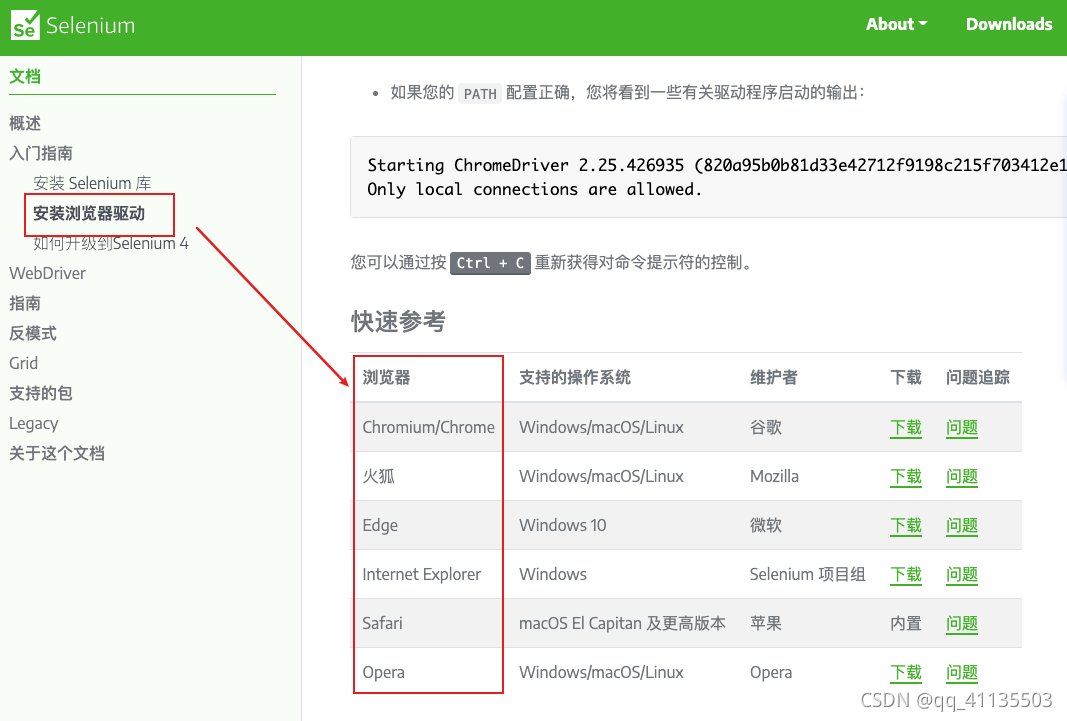
Task: Go to WebDriver documentation section
Action: 48,273
